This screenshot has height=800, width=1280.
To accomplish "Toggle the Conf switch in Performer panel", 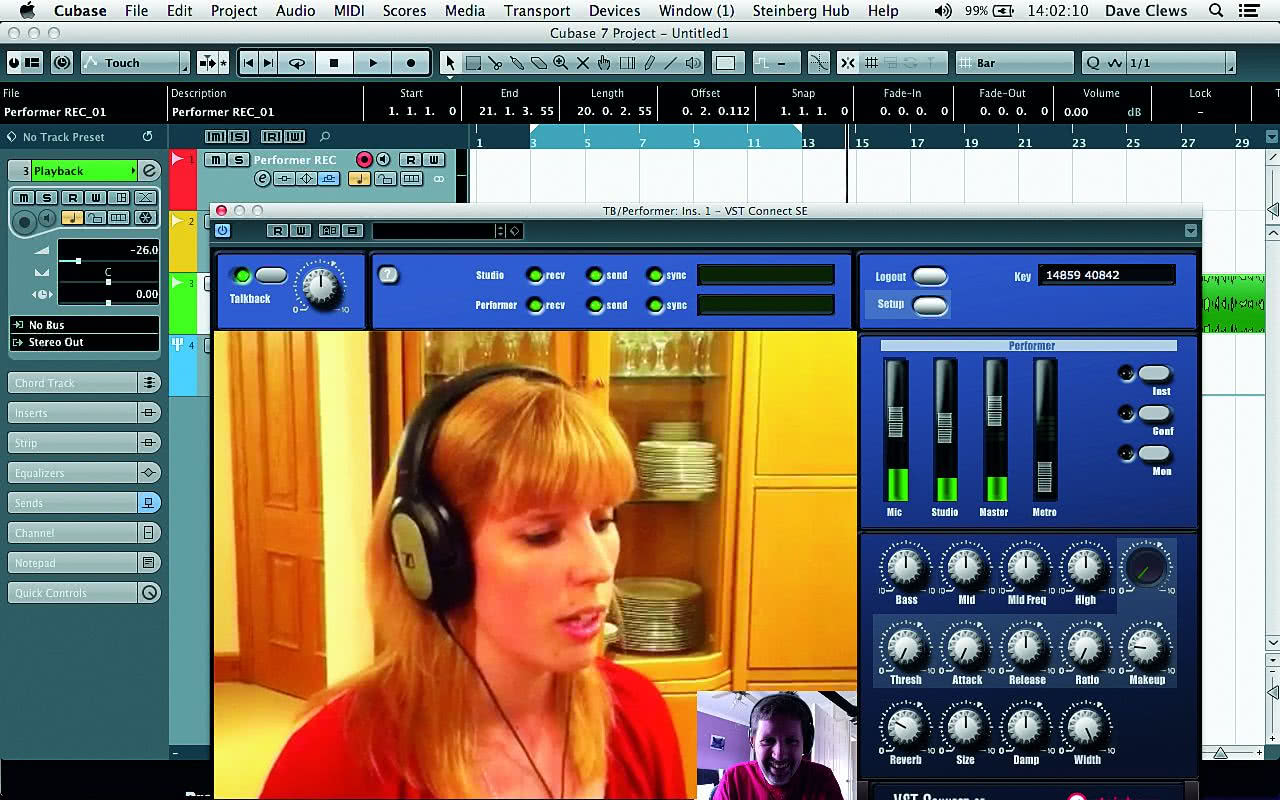I will 1154,413.
